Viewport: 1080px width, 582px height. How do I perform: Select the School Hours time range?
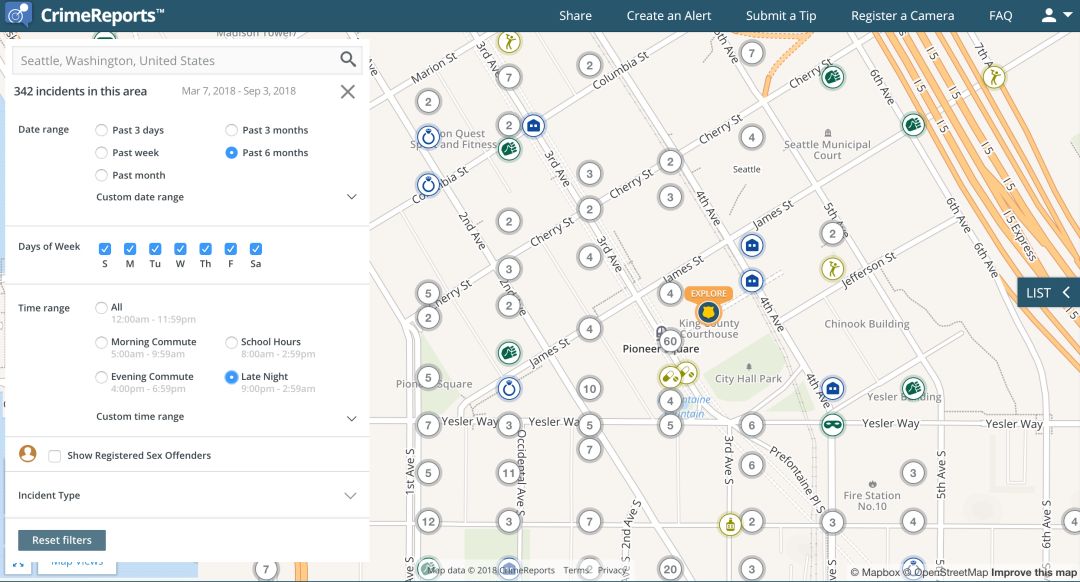(231, 342)
